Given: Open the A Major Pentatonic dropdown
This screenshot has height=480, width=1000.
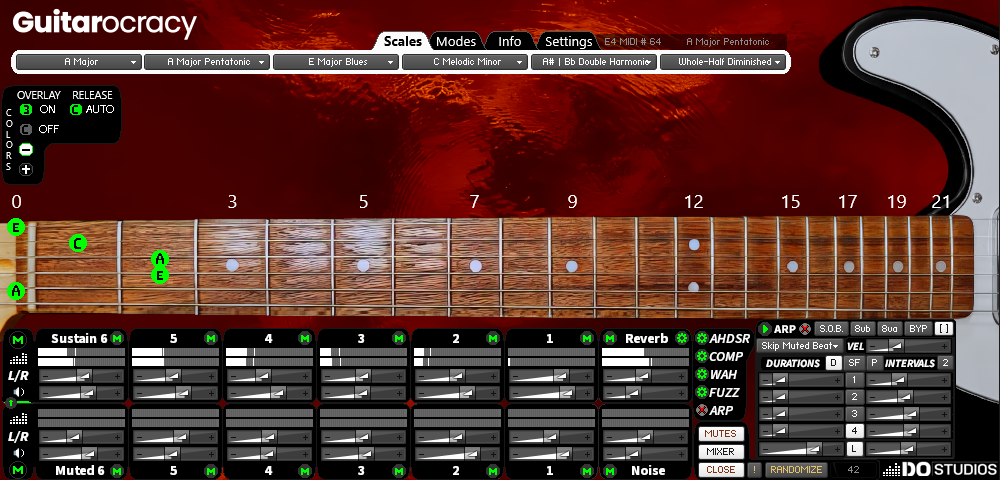Looking at the screenshot, I should tap(207, 62).
